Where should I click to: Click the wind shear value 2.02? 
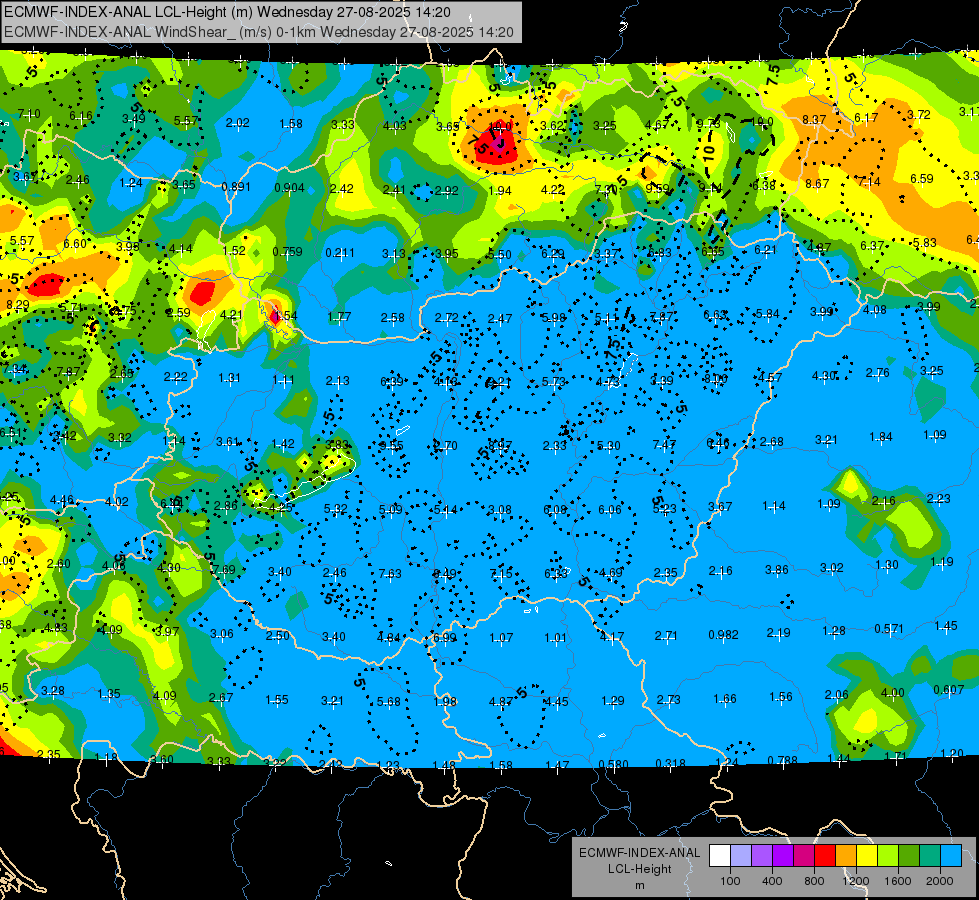coord(237,122)
